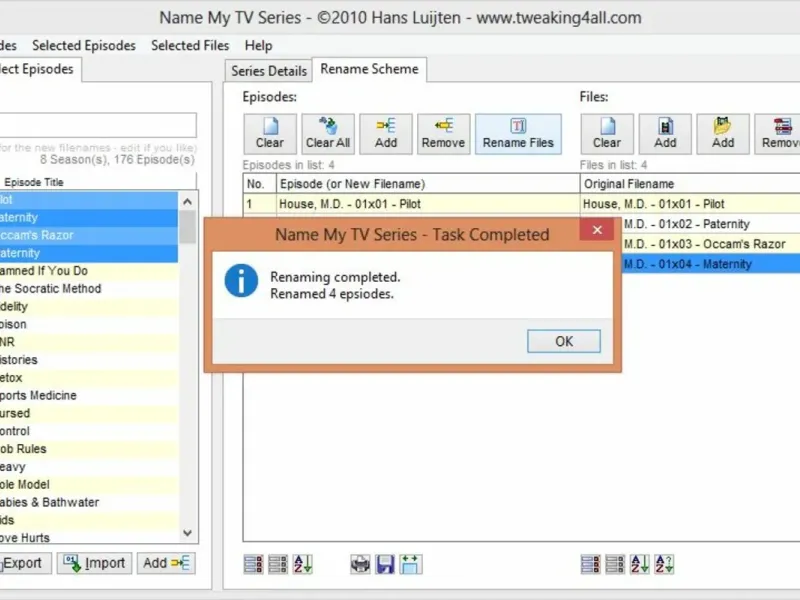Select the Role Model episode
Image resolution: width=800 pixels, height=600 pixels.
[89, 485]
